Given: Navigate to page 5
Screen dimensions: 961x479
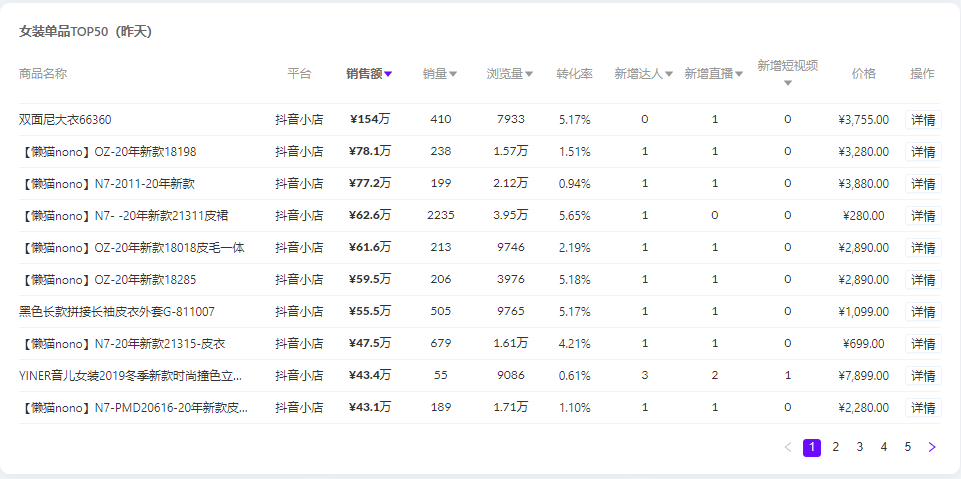Looking at the screenshot, I should point(908,447).
